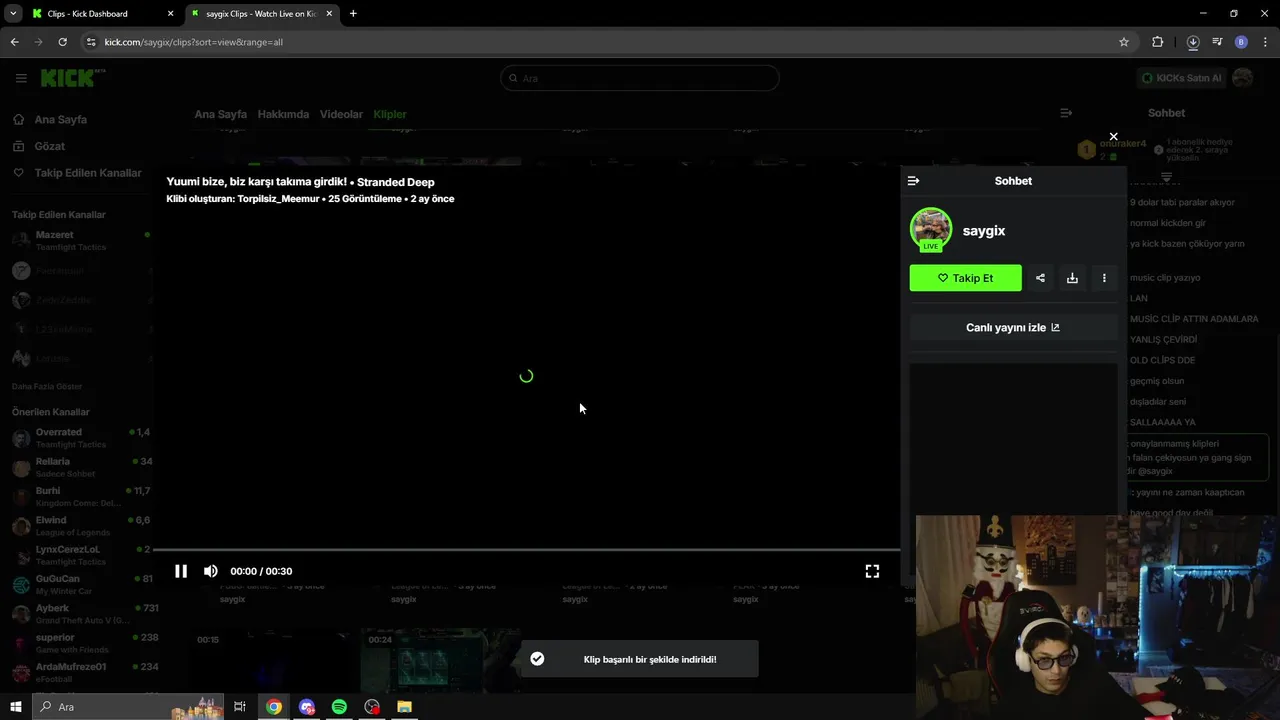Follow saygix with the Takip Et button

tap(965, 278)
